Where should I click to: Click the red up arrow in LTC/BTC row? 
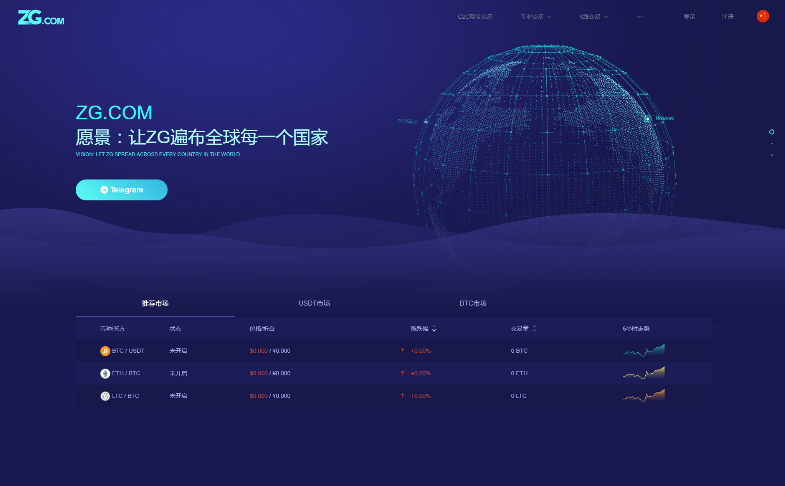pos(402,396)
